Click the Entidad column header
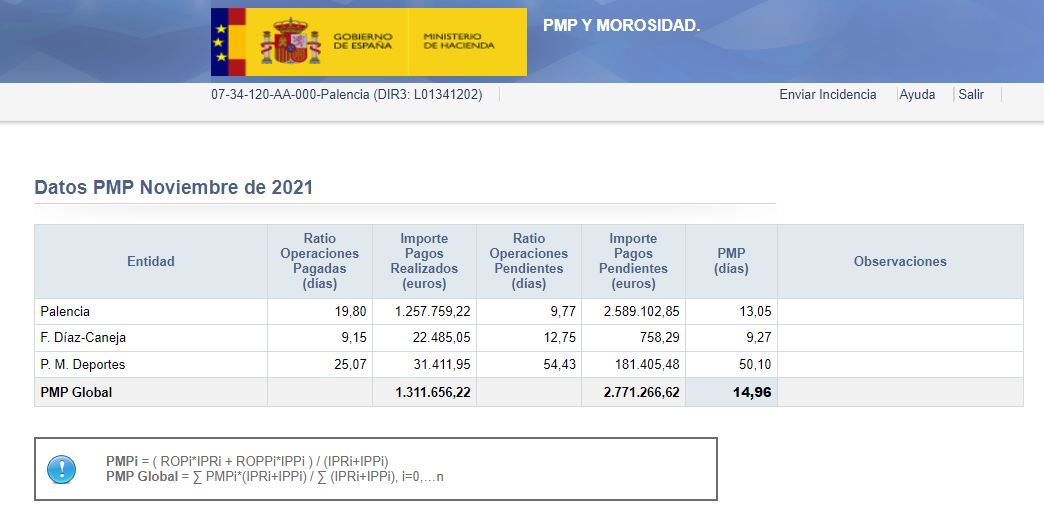This screenshot has width=1044, height=513. tap(151, 262)
